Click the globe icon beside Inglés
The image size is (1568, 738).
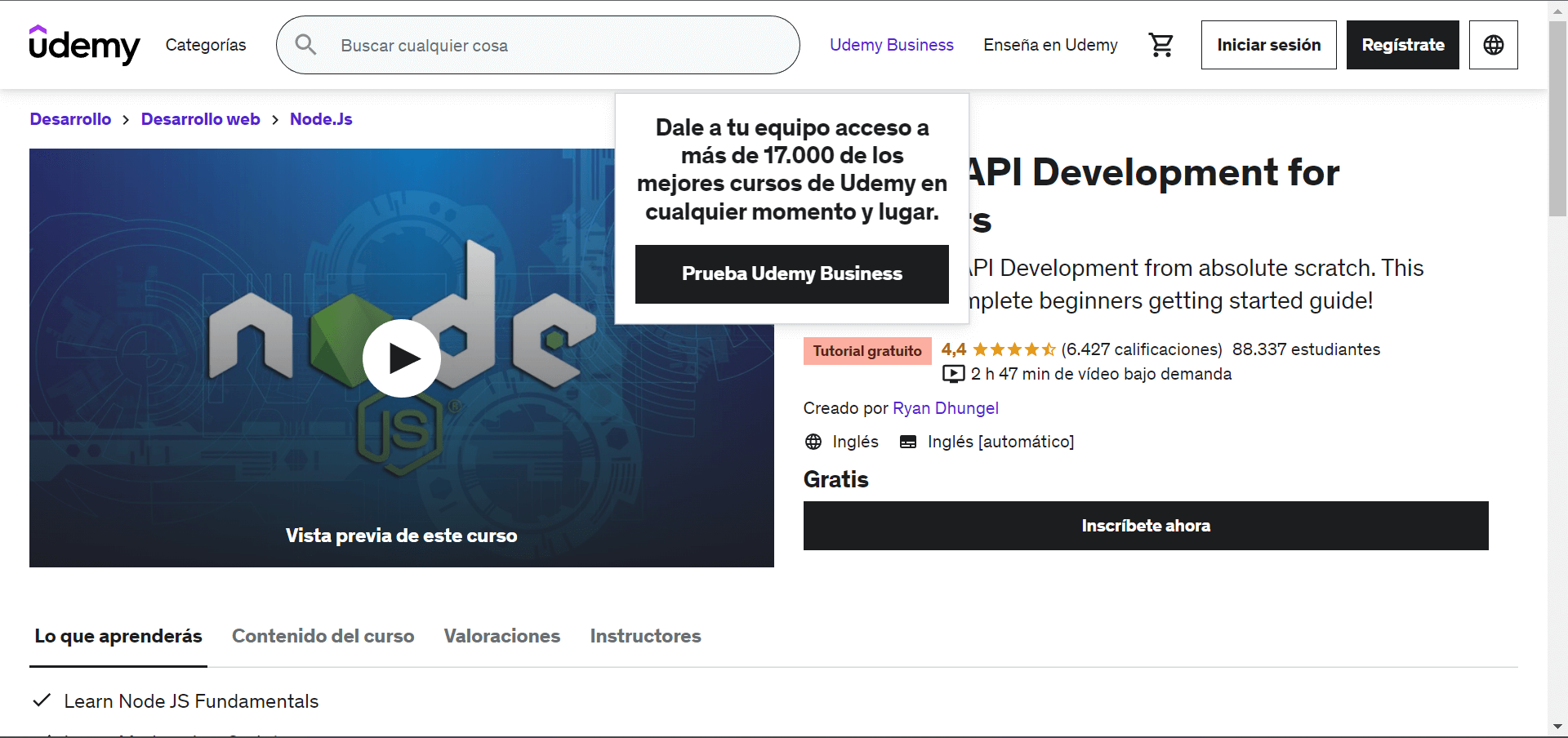(813, 442)
